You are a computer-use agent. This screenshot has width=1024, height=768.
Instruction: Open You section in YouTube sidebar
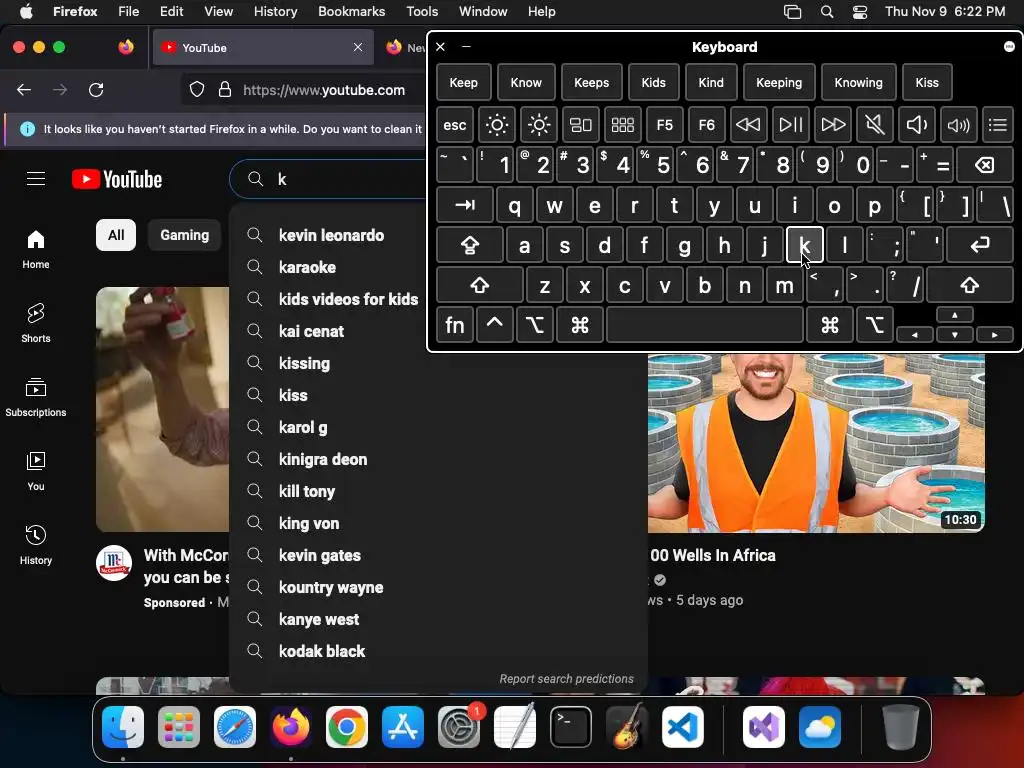pos(36,472)
